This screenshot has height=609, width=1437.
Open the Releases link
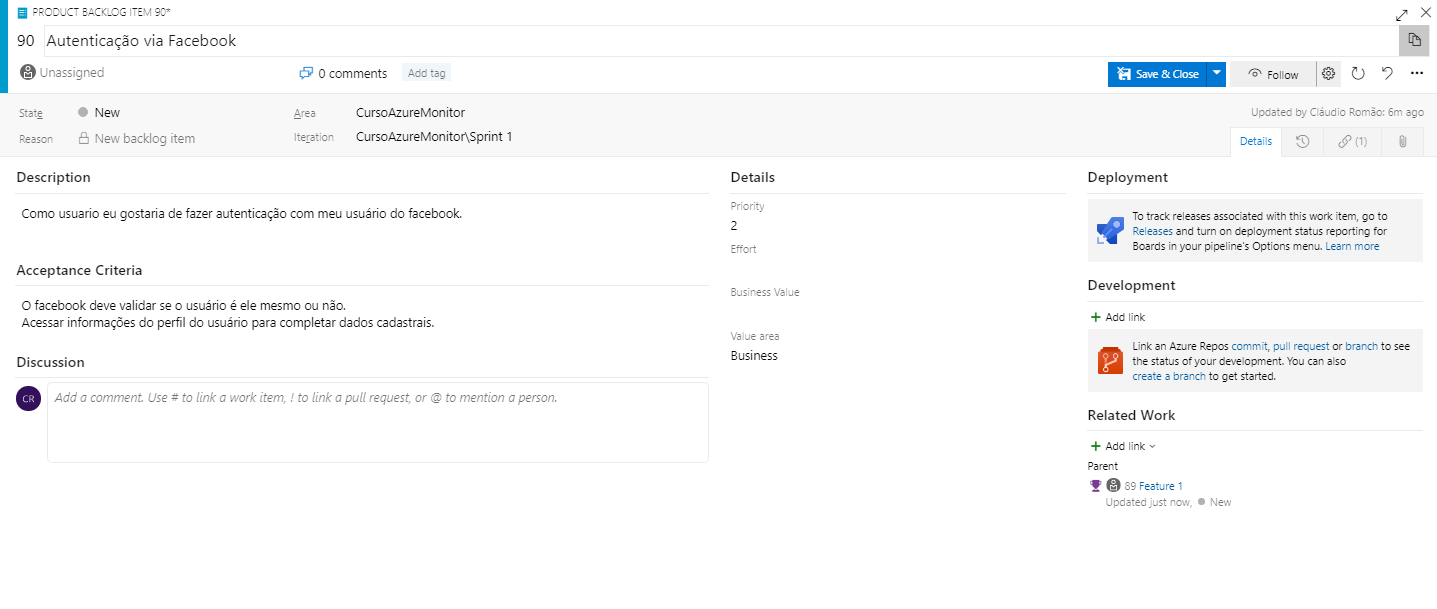(1152, 231)
